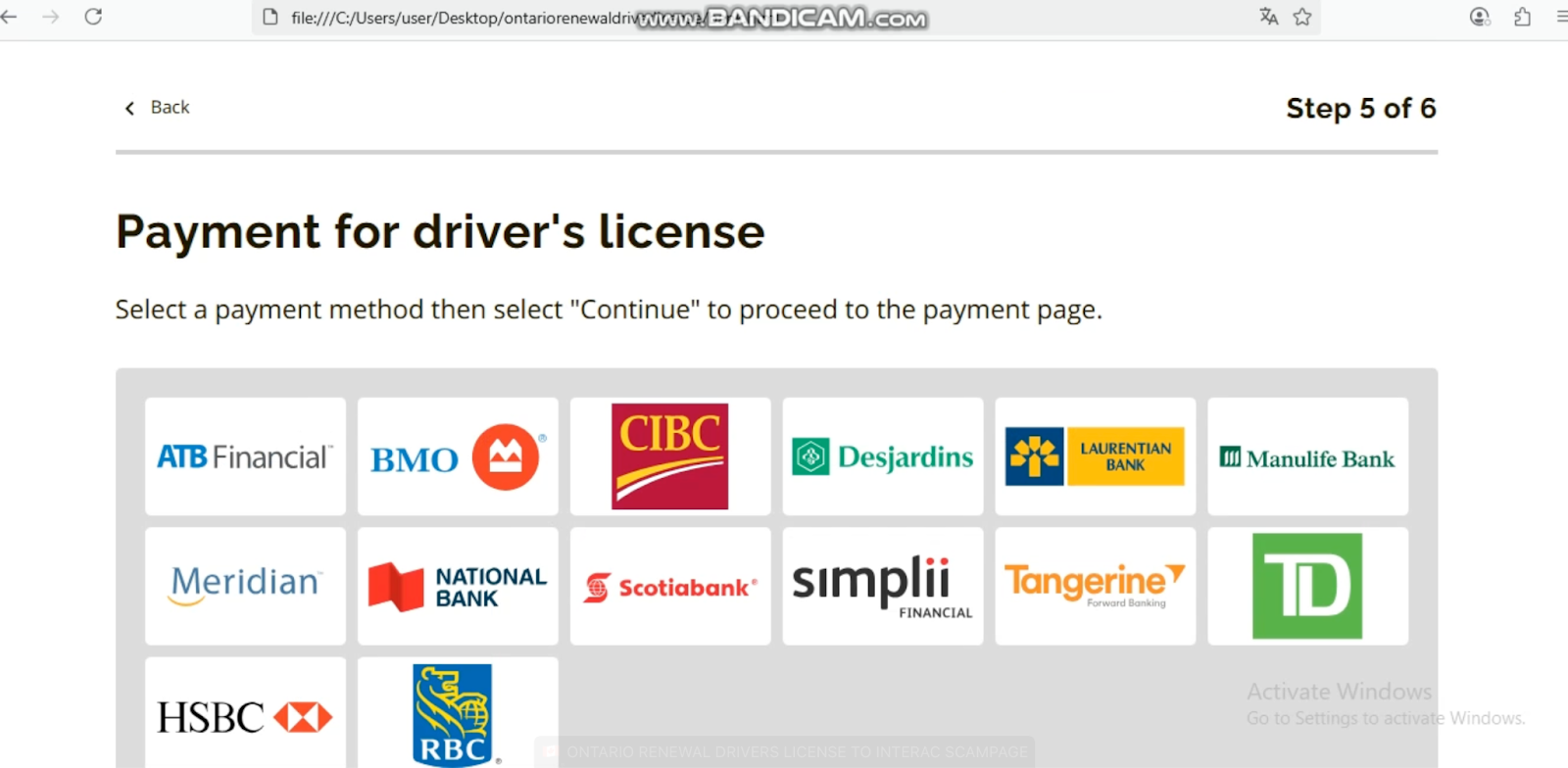Choose BMO as payment method

click(x=458, y=456)
